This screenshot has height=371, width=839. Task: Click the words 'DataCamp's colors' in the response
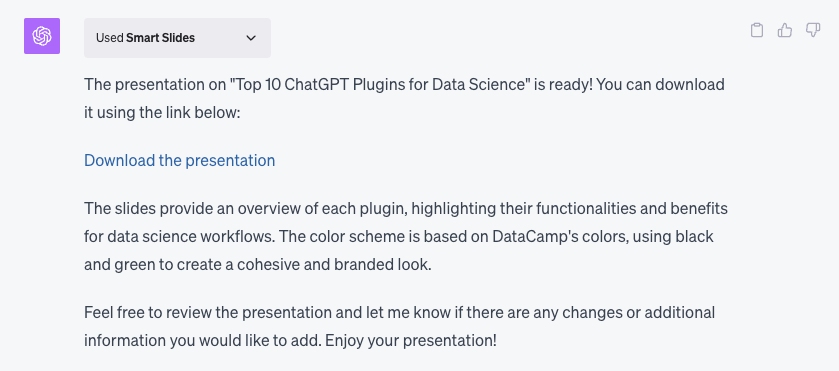pos(559,236)
